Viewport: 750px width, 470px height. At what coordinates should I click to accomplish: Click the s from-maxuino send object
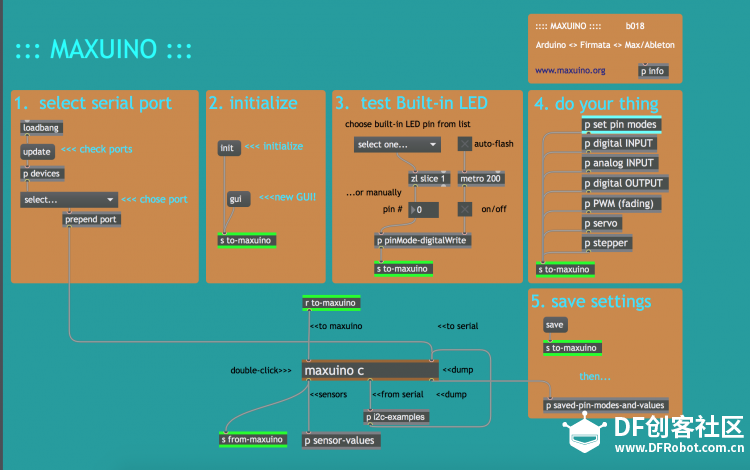[x=253, y=439]
